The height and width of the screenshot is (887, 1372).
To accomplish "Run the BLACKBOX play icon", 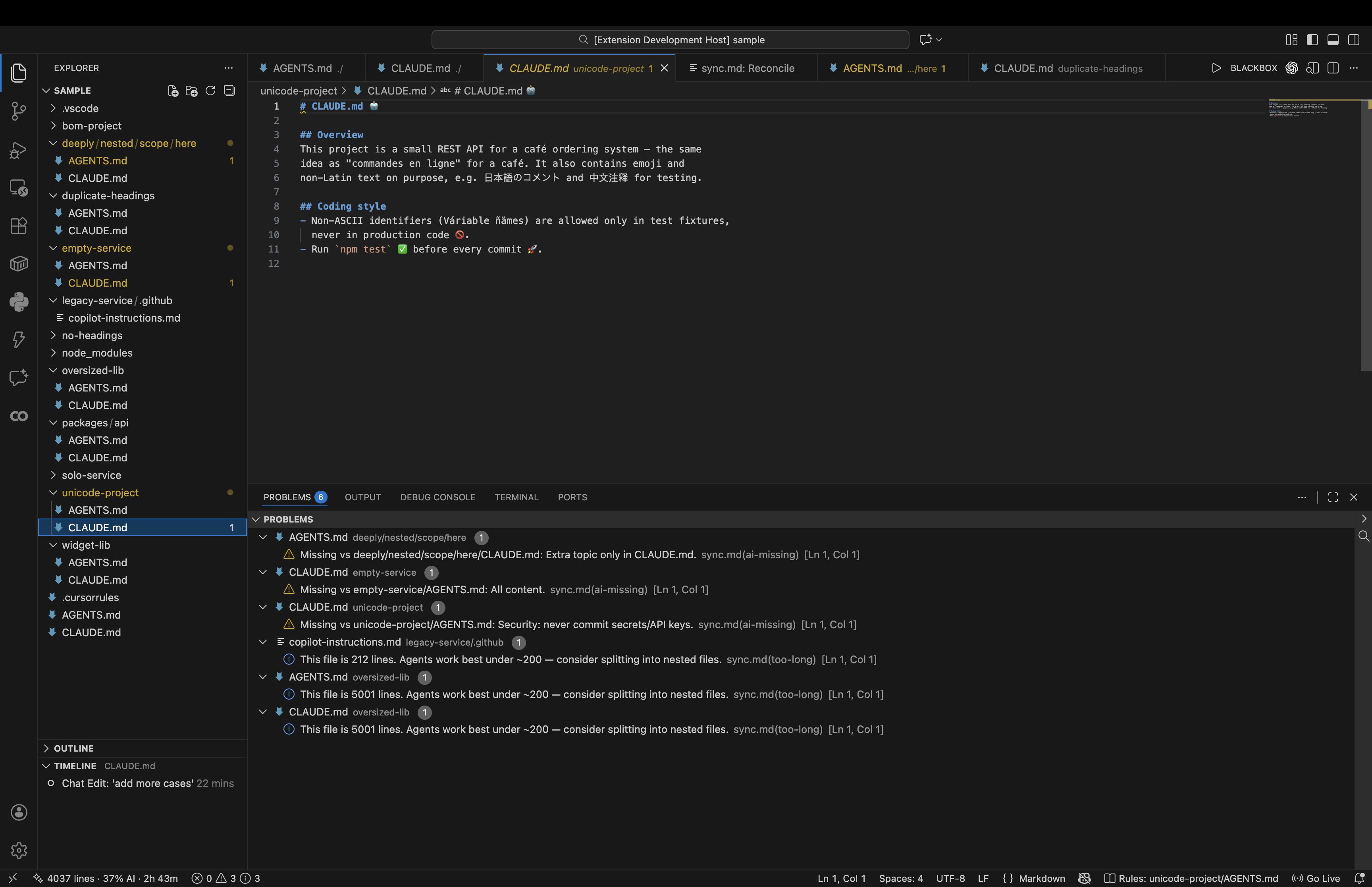I will click(1216, 68).
